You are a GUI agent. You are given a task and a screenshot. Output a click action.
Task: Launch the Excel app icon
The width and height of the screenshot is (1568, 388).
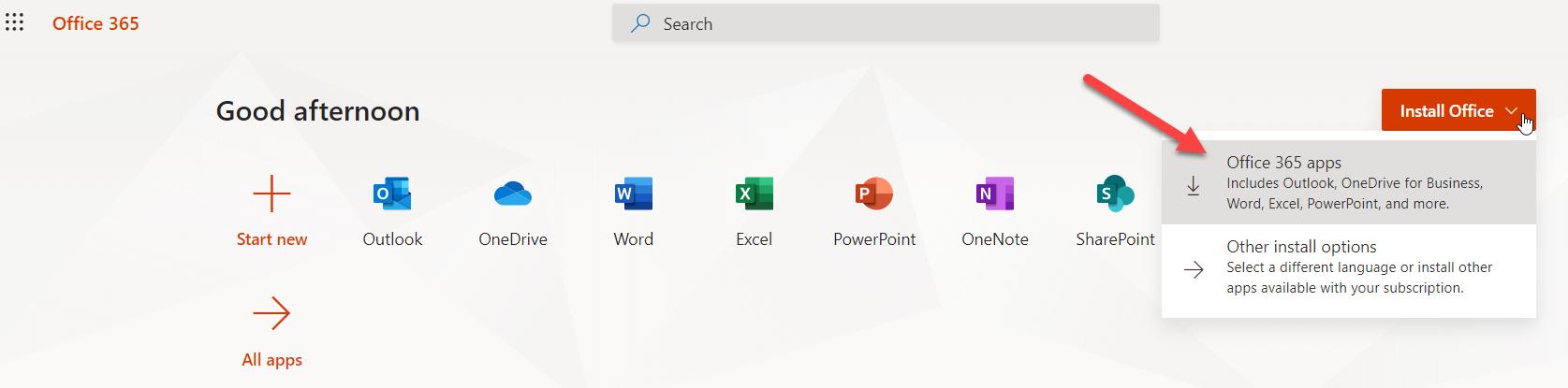tap(755, 194)
